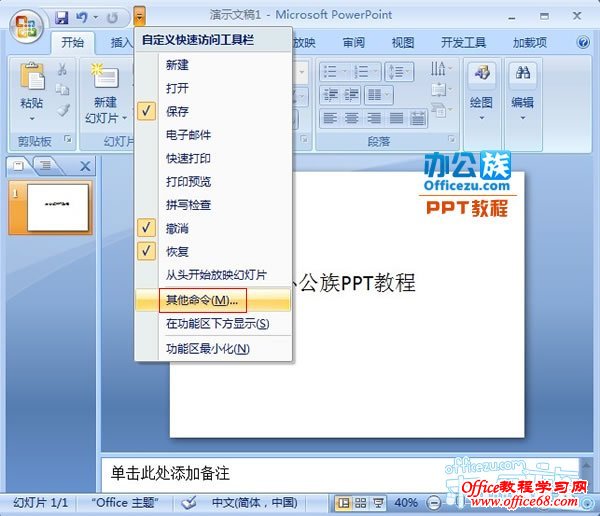Expand the 粘贴 dropdown arrow
Image resolution: width=600 pixels, height=516 pixels.
coord(32,119)
